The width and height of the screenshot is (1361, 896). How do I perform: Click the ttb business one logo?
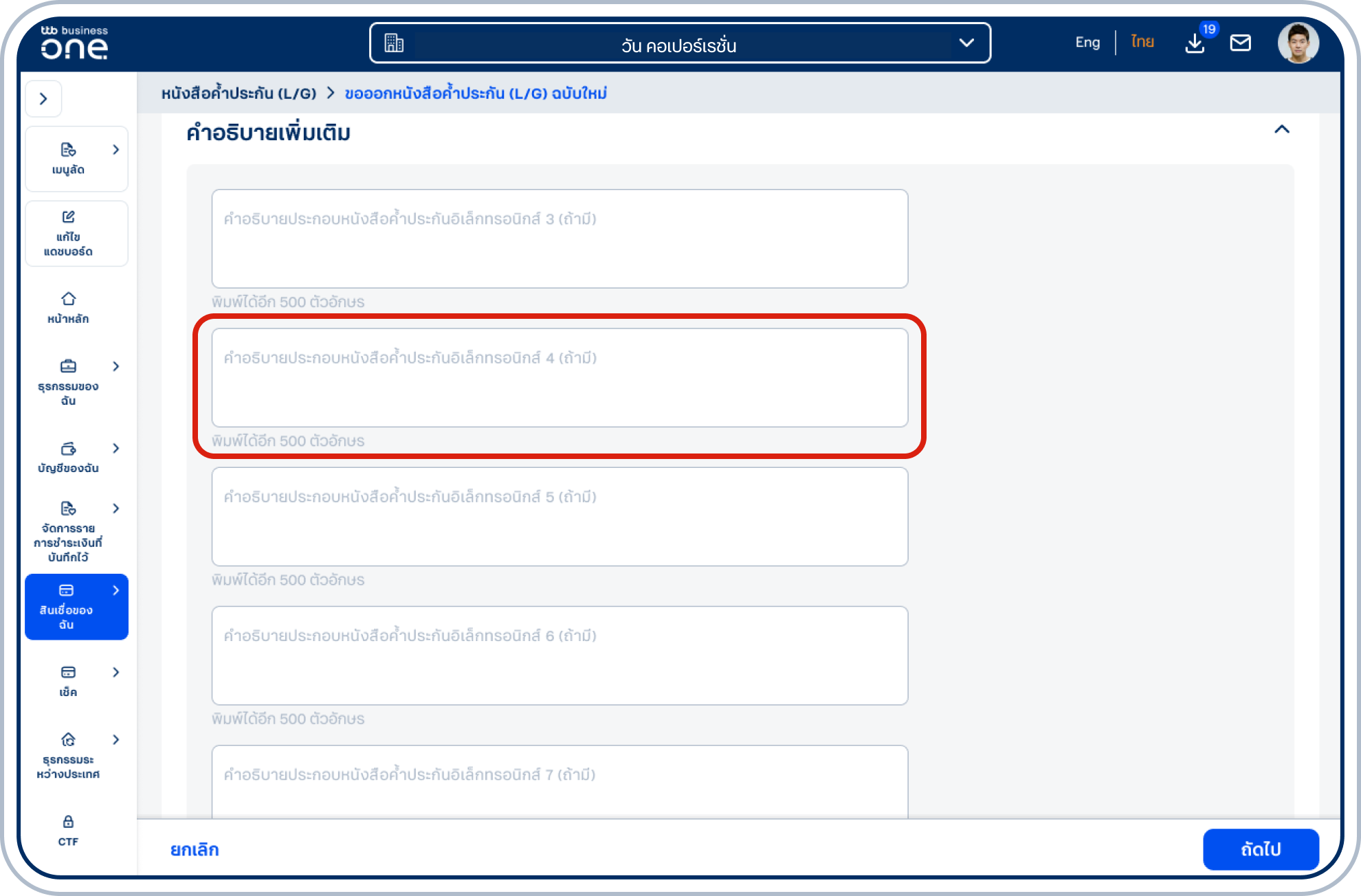pyautogui.click(x=74, y=43)
